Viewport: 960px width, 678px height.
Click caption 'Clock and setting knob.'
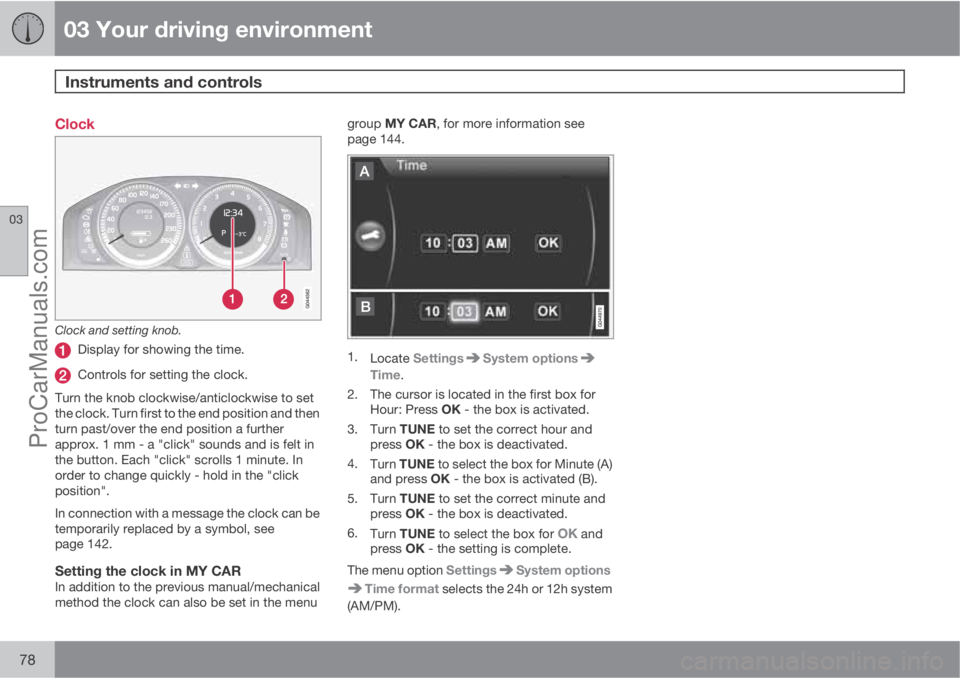tap(118, 330)
